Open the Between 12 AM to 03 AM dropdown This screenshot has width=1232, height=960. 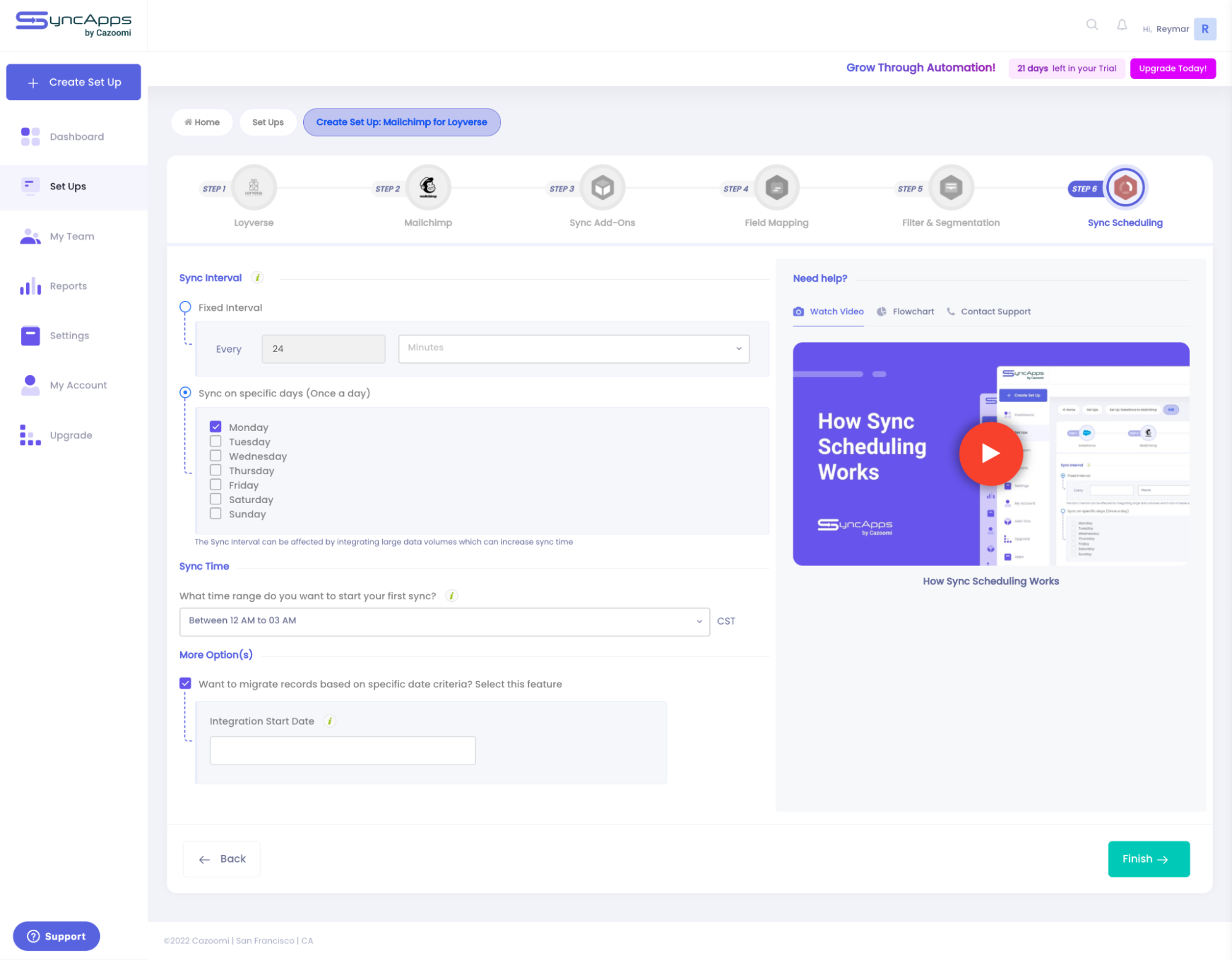tap(444, 622)
